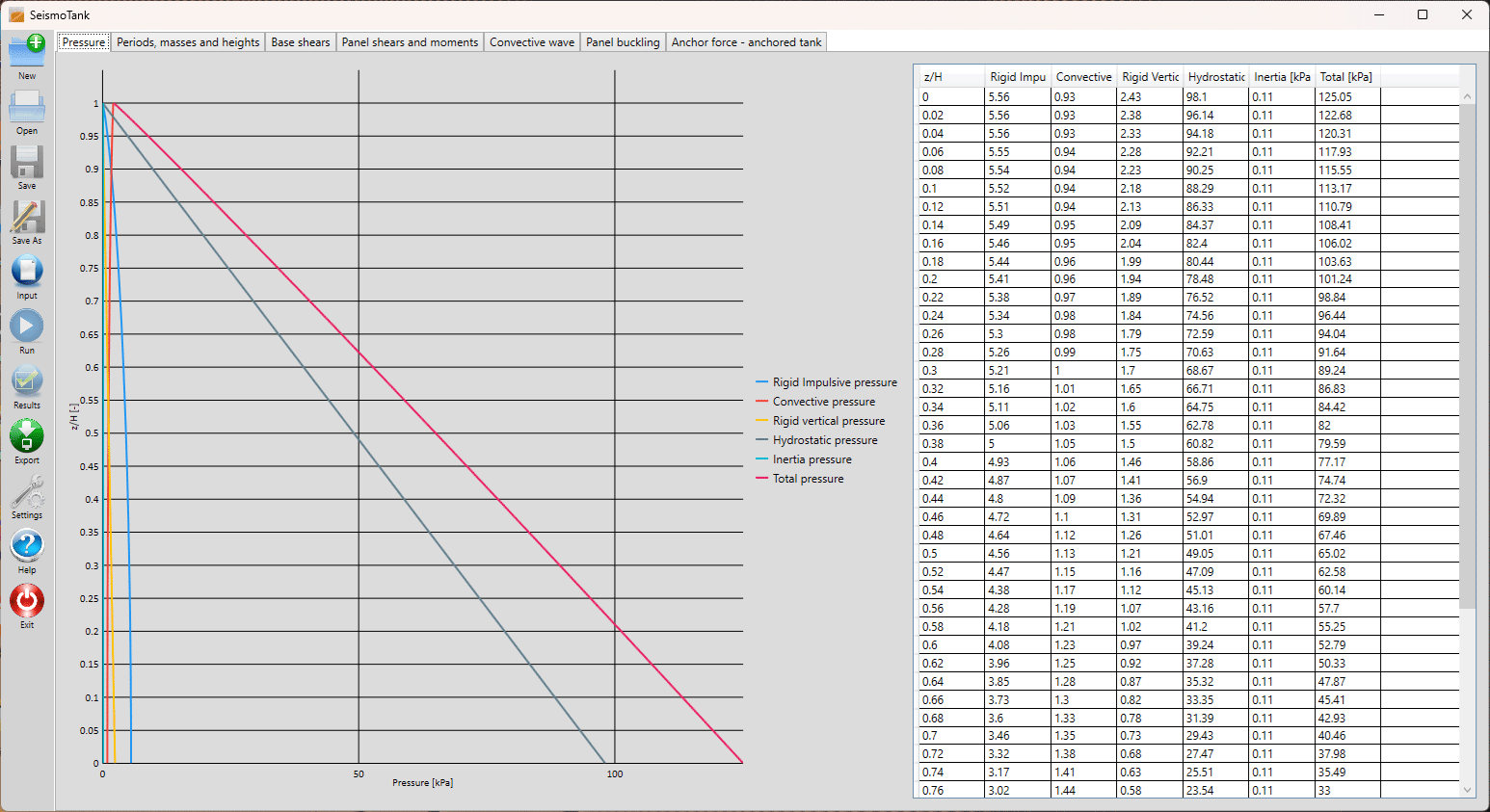1490x812 pixels.
Task: Switch to Periods, masses and heights tab
Action: click(x=188, y=42)
